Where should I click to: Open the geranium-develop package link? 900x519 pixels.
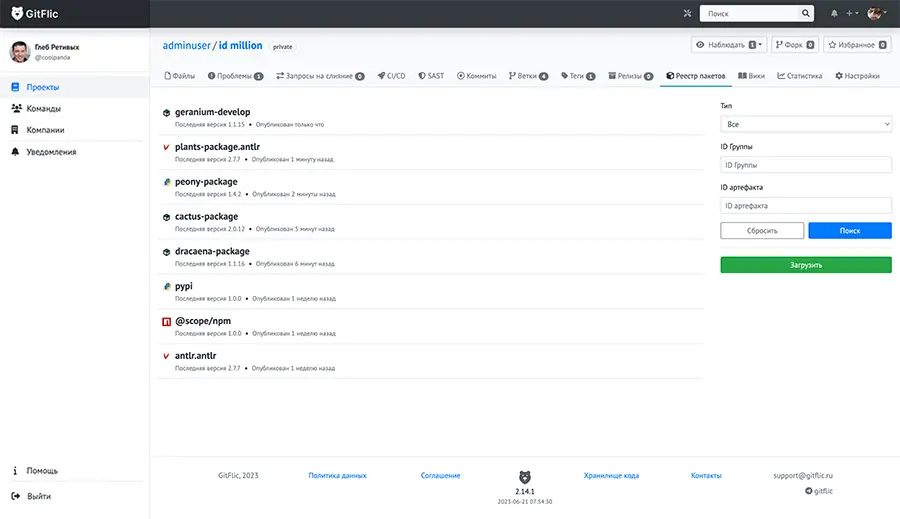(x=212, y=112)
